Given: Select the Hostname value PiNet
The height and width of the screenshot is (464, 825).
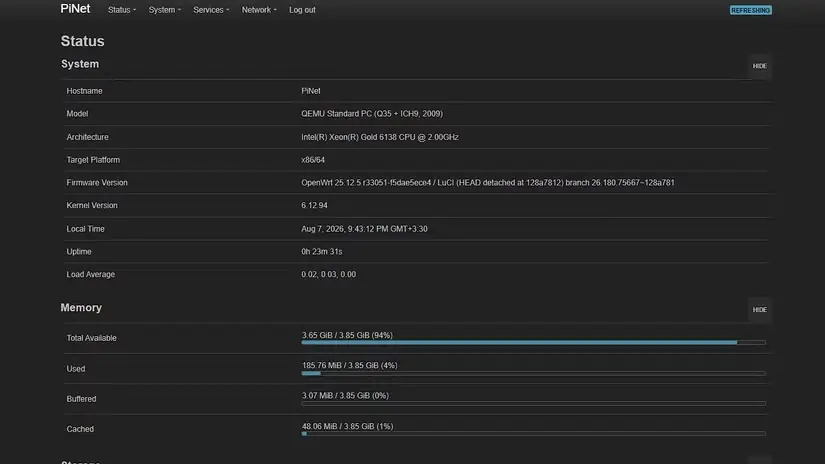Looking at the screenshot, I should click(x=310, y=91).
